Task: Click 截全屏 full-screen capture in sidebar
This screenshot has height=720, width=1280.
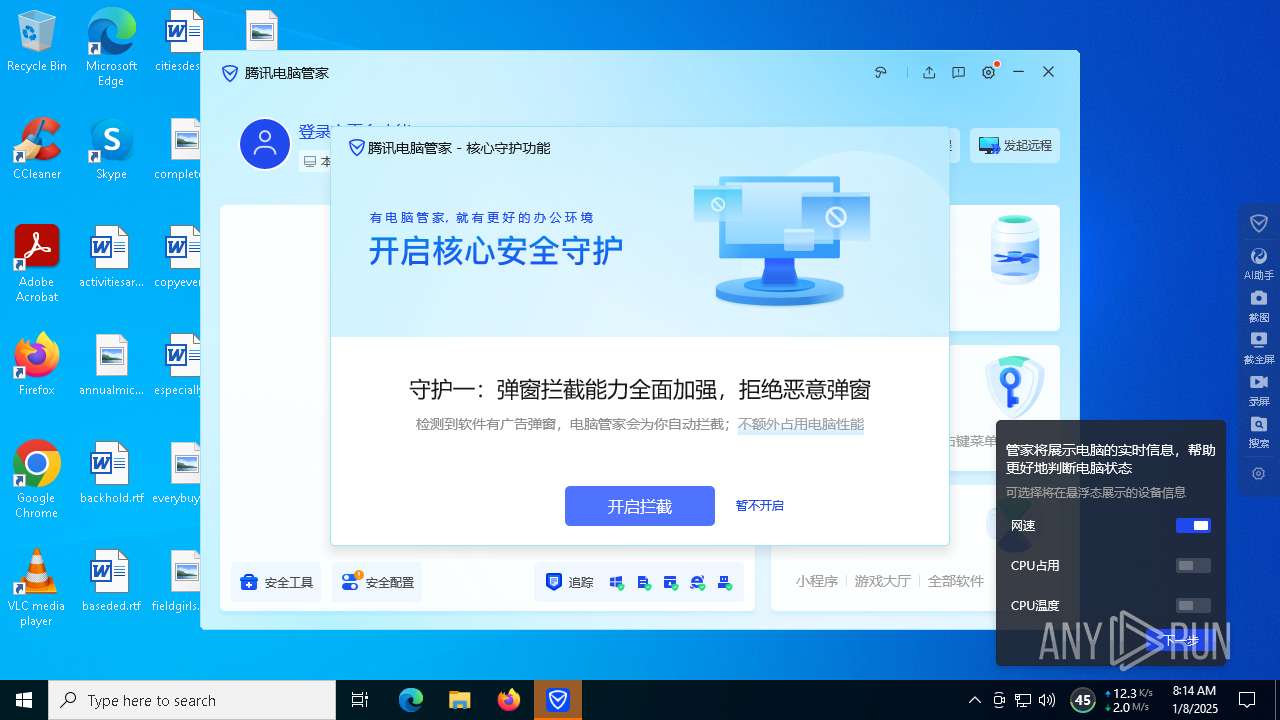Action: (1259, 348)
